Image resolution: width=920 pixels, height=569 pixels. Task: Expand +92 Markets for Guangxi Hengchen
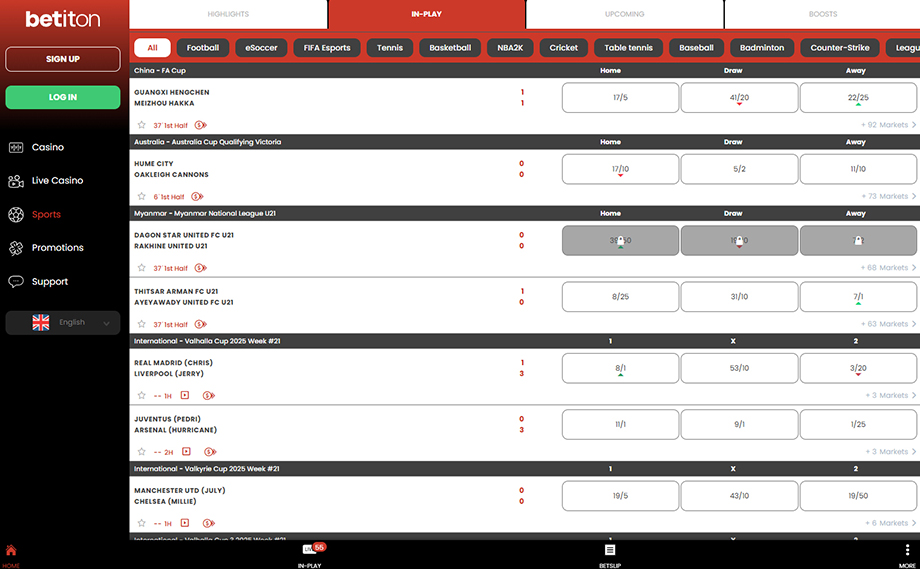pyautogui.click(x=888, y=125)
